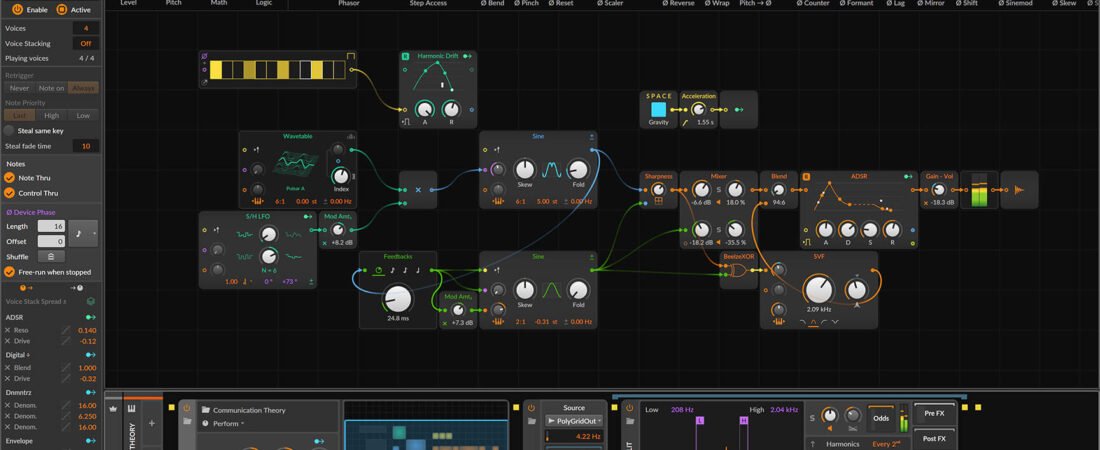Toggle the Voice Stacking Off value
This screenshot has width=1100, height=450.
[86, 44]
